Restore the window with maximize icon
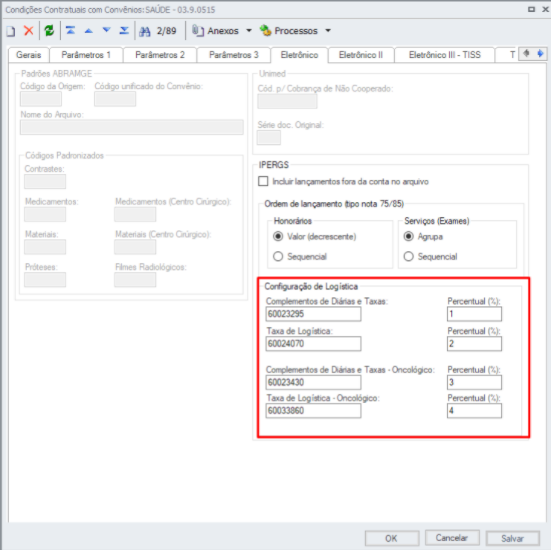This screenshot has width=551, height=550. (531, 9)
